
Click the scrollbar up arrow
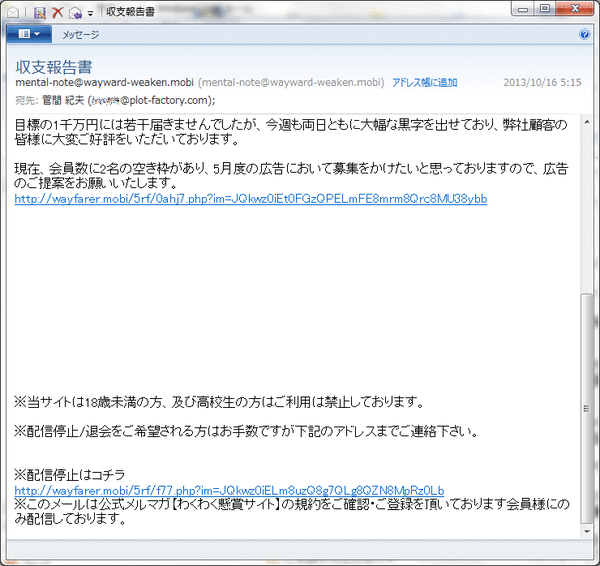point(587,122)
